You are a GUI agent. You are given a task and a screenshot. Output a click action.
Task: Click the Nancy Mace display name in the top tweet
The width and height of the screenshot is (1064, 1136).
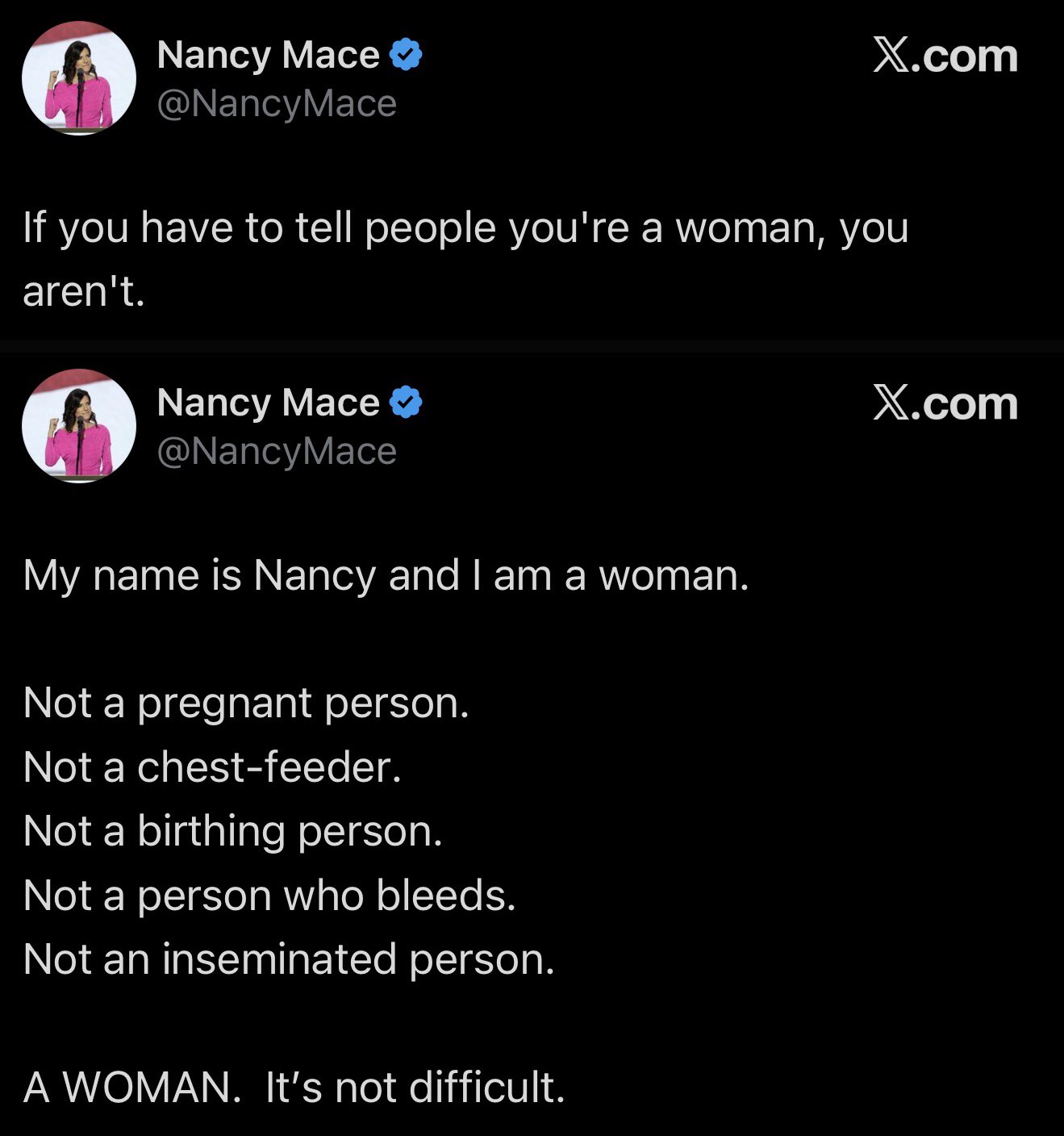click(268, 55)
